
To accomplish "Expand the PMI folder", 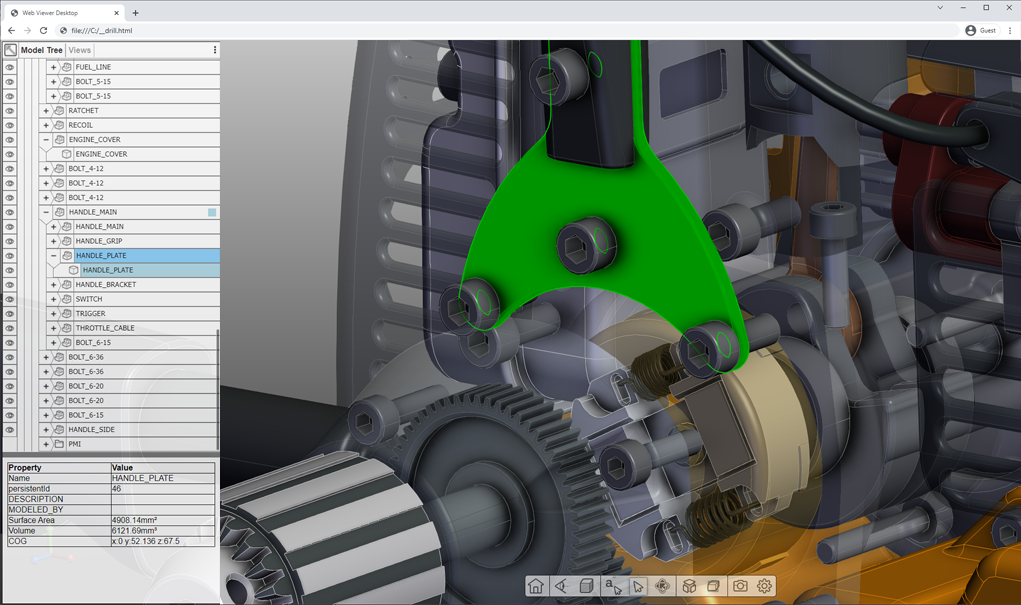I will (x=46, y=444).
